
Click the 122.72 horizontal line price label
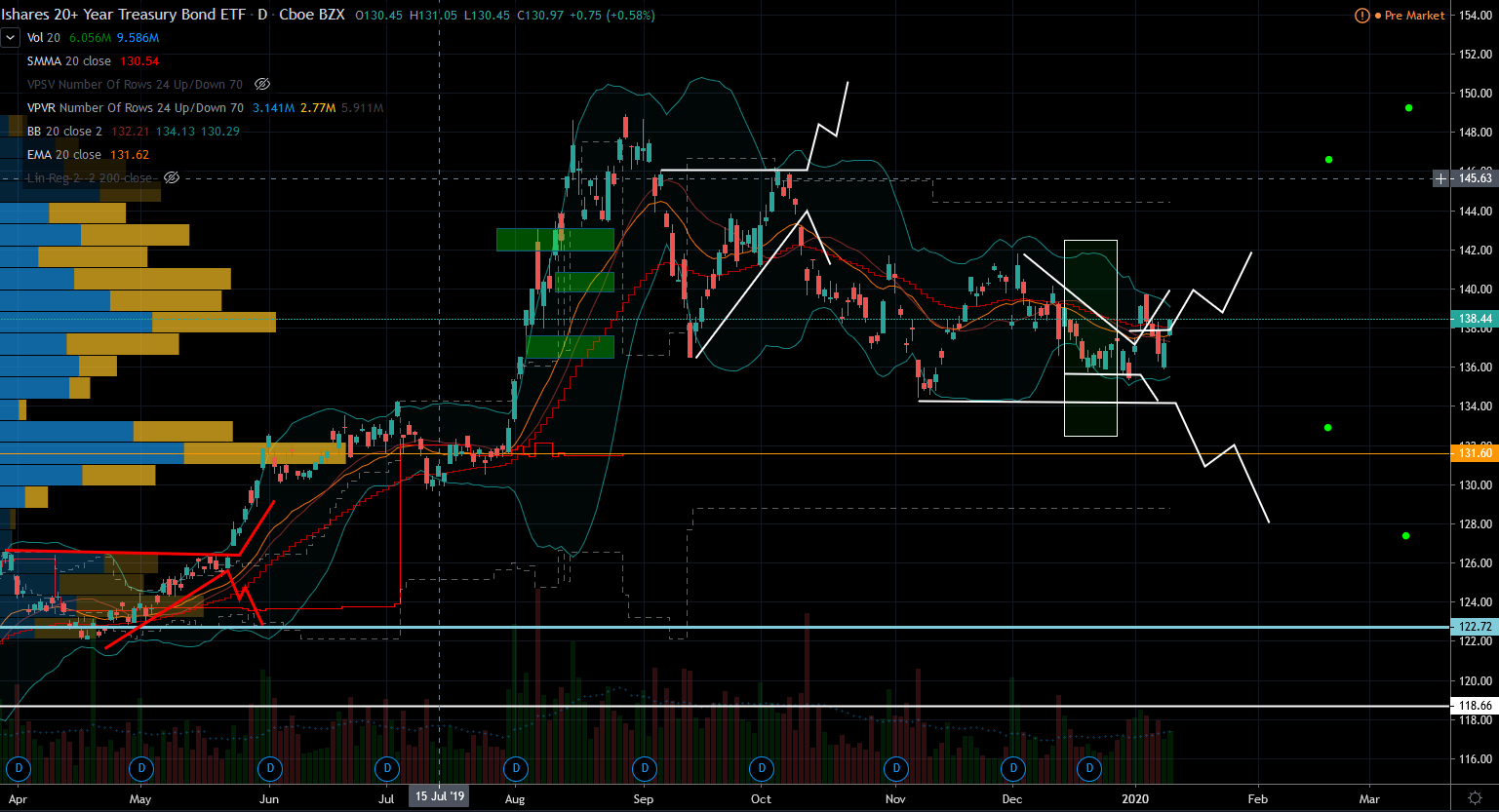point(1475,627)
